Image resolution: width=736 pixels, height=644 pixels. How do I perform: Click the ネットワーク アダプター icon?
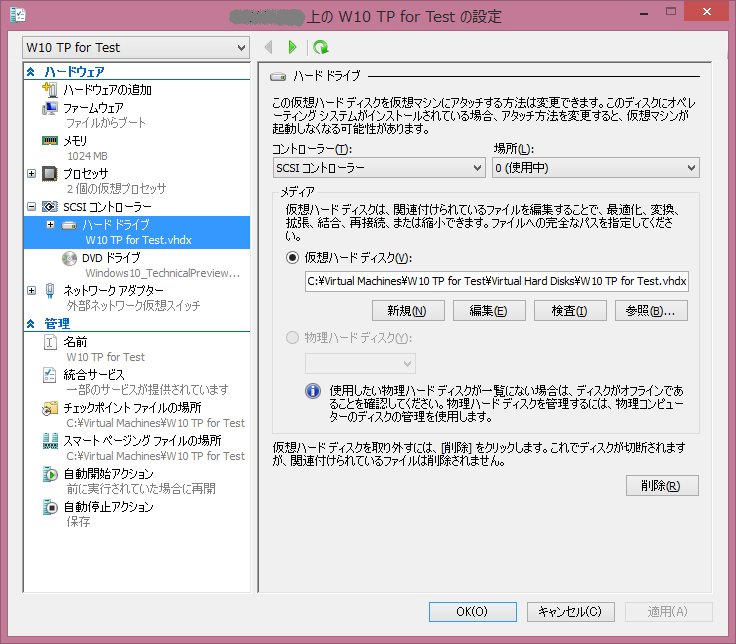[50, 291]
